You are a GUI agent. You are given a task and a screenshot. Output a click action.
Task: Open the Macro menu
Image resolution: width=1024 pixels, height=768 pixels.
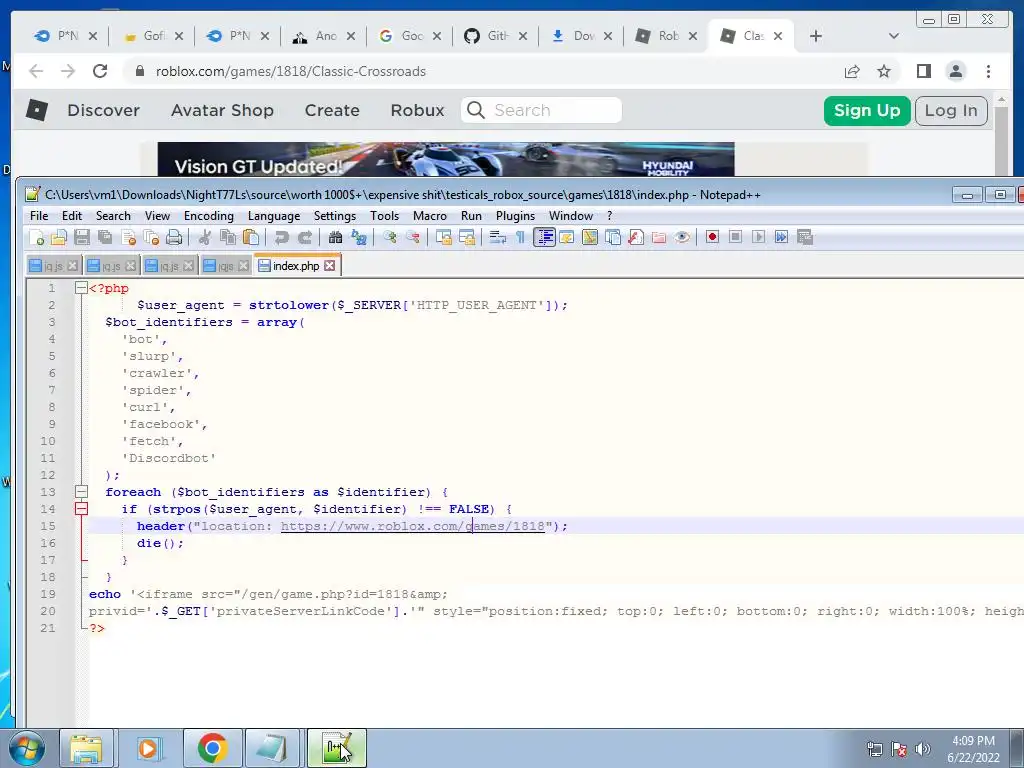point(430,216)
